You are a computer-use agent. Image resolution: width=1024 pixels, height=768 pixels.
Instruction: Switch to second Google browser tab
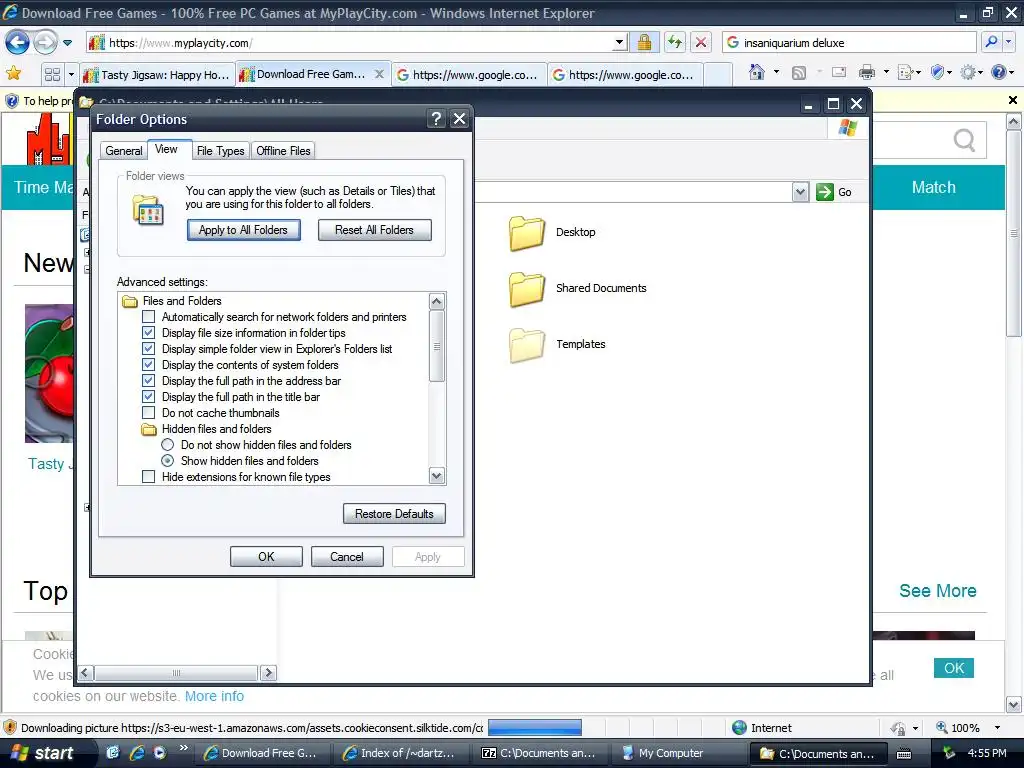point(625,74)
